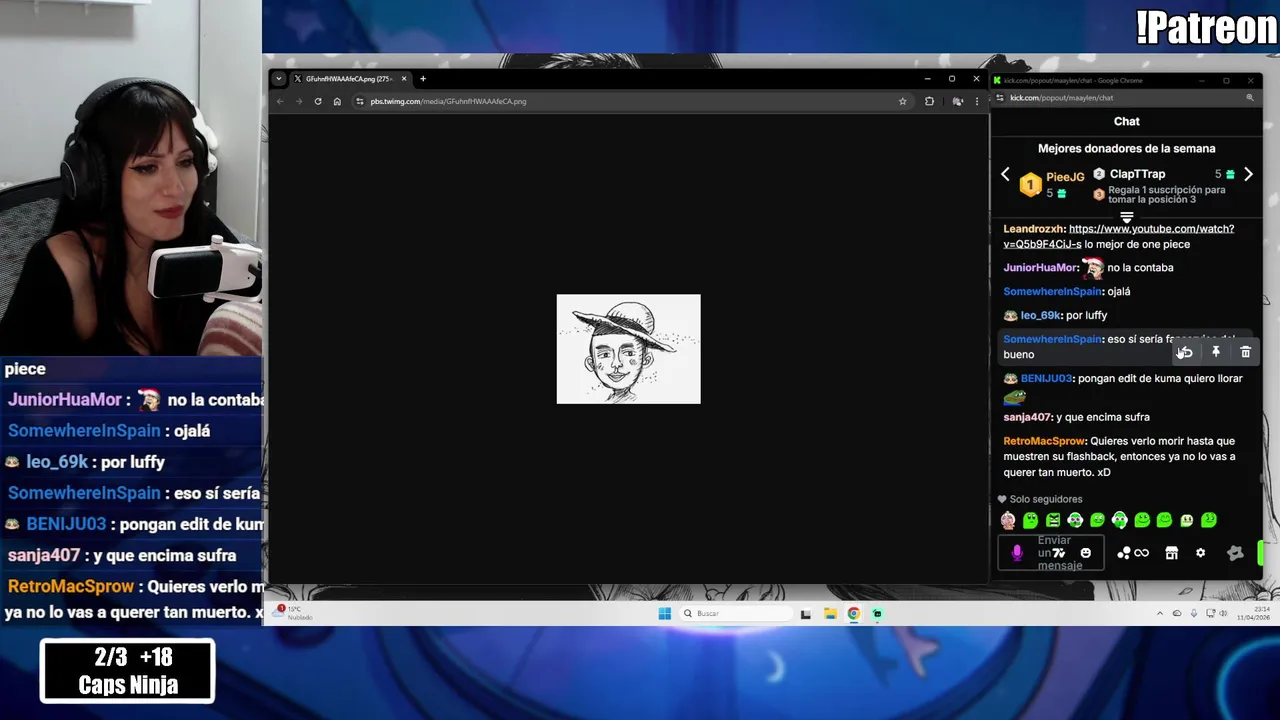The height and width of the screenshot is (720, 1280).
Task: Show previous top donors with left arrow
Action: click(x=1005, y=174)
